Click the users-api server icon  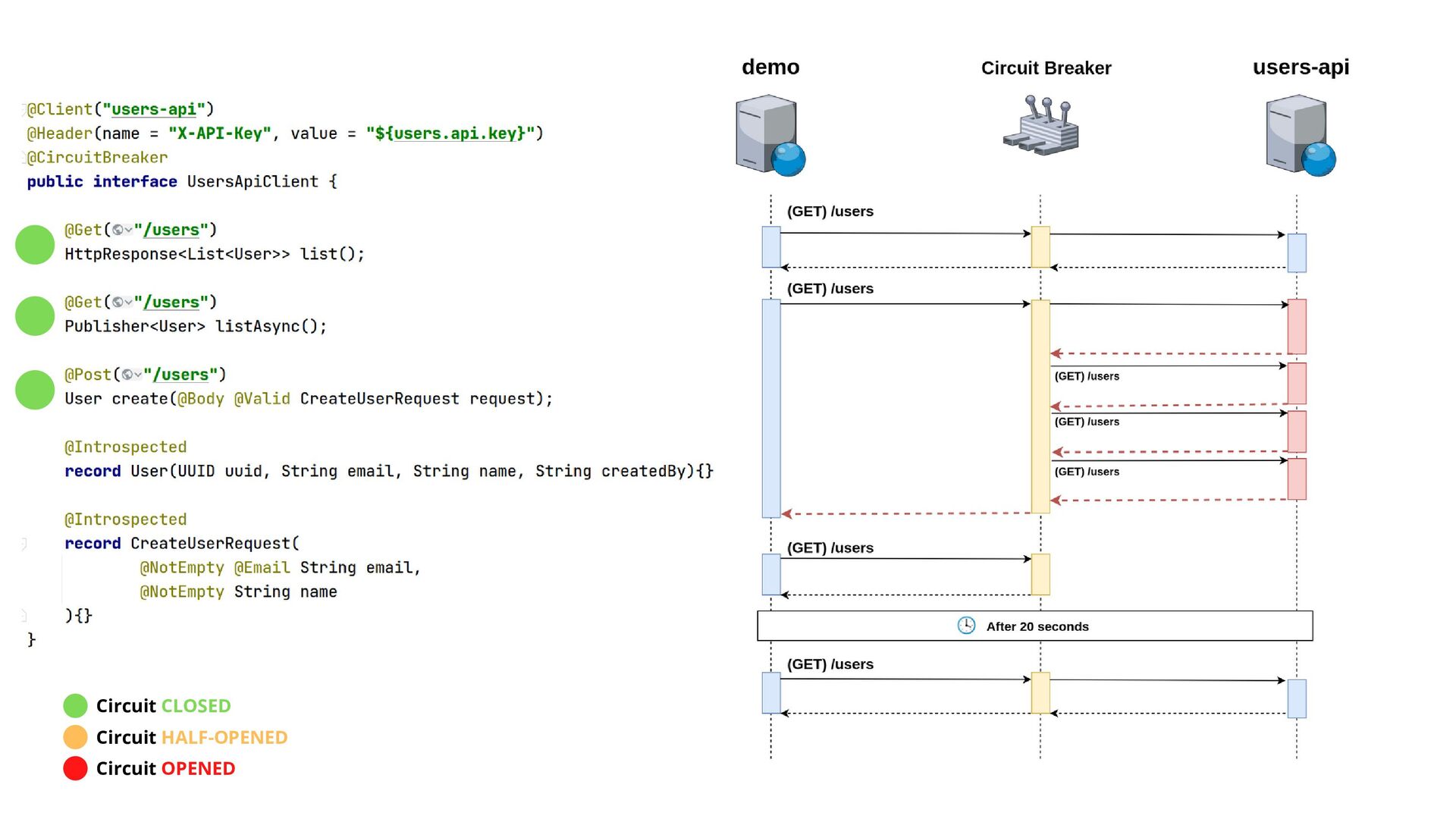[1301, 136]
